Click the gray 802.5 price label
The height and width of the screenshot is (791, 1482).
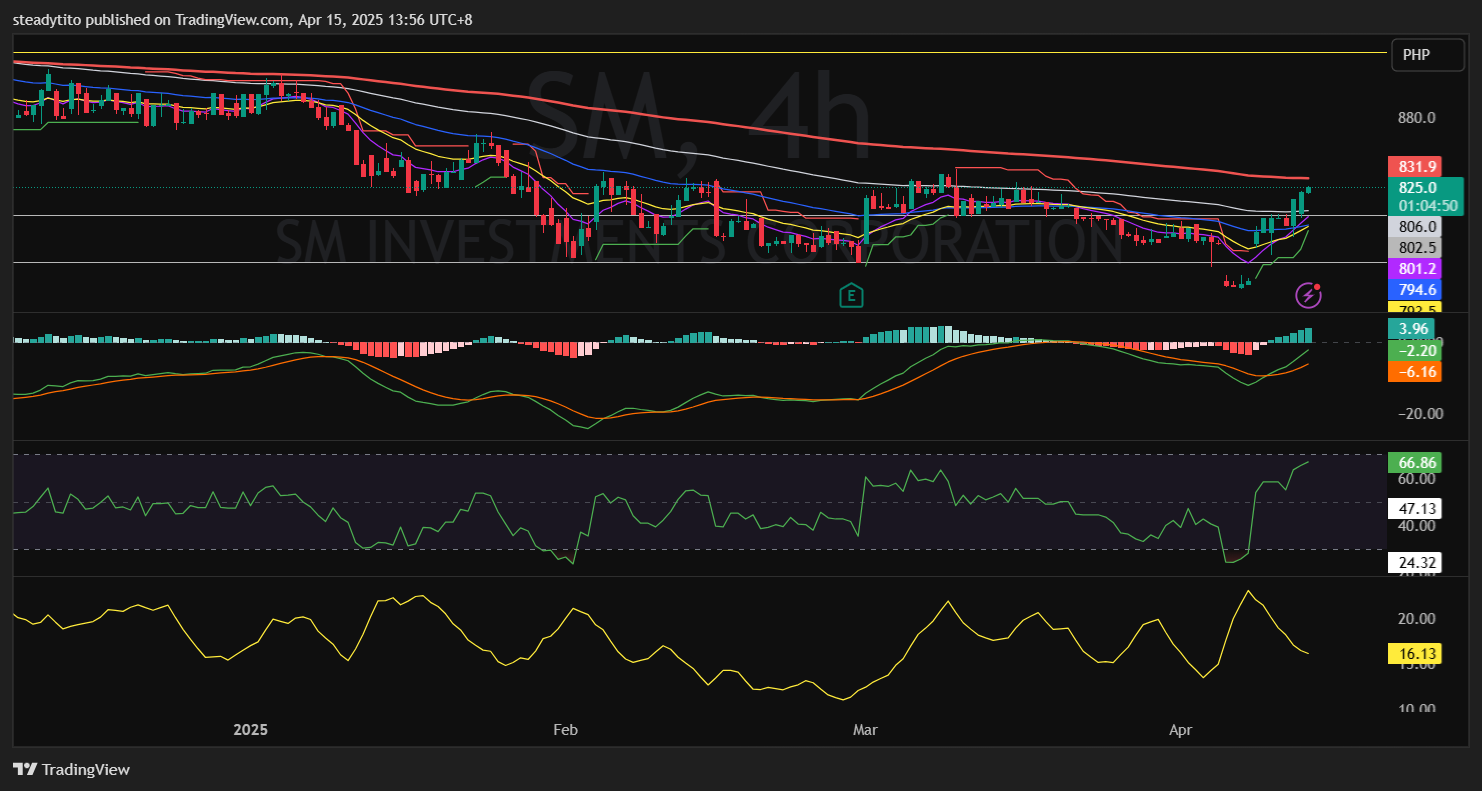point(1417,247)
